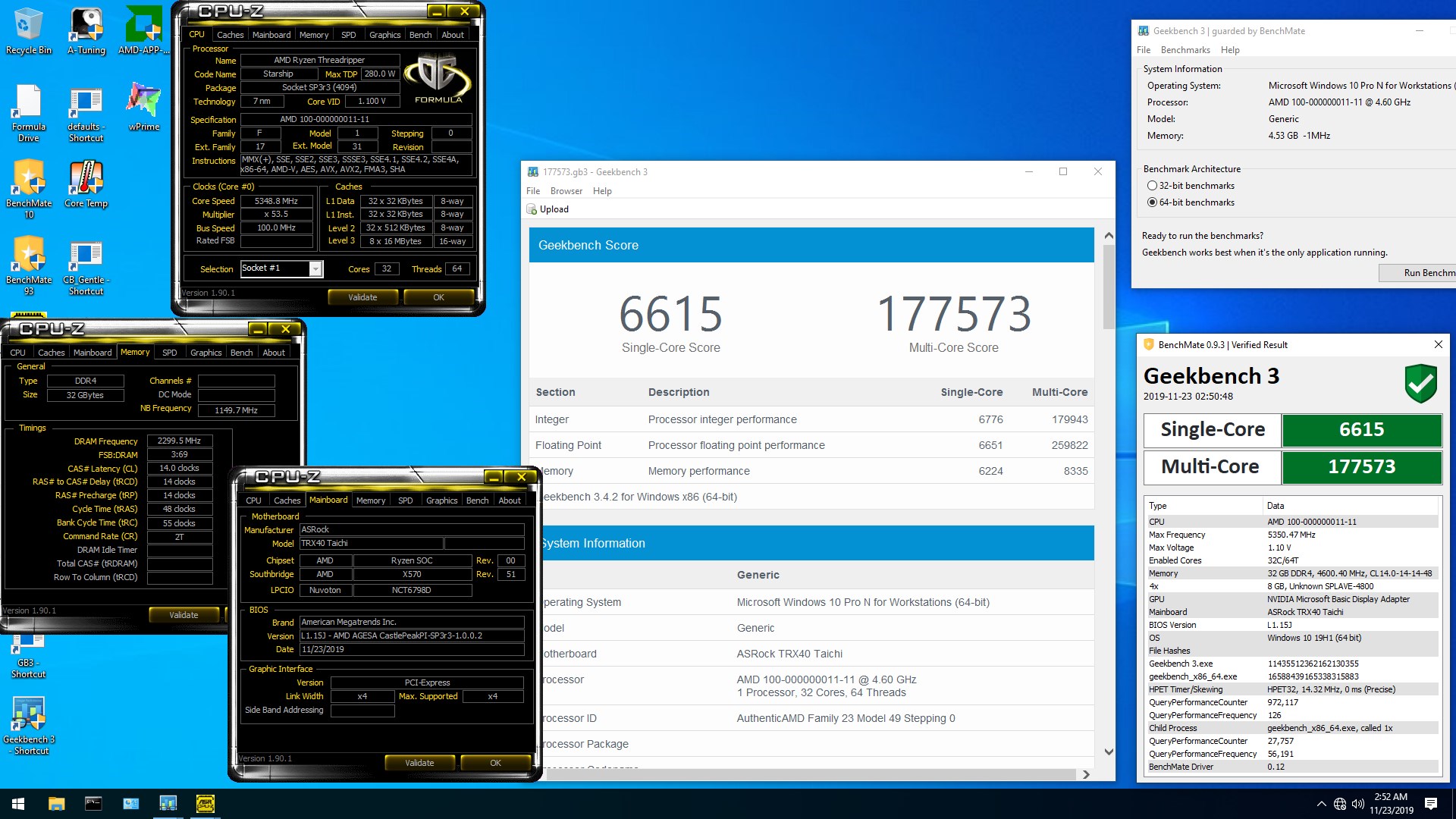Open SPD tab in memory CPU-Z window

click(169, 353)
